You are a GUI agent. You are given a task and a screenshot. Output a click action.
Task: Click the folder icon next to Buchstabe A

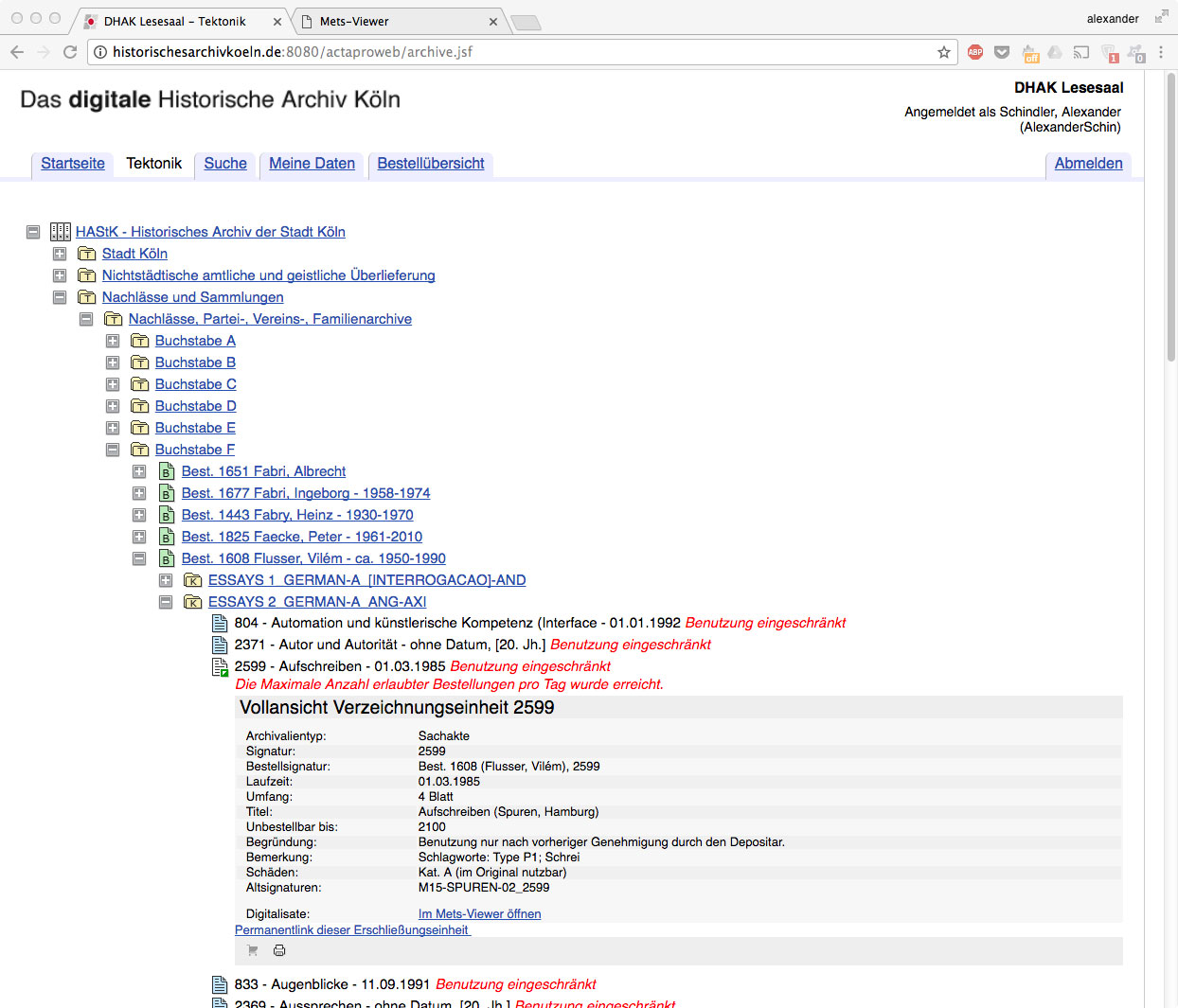140,341
